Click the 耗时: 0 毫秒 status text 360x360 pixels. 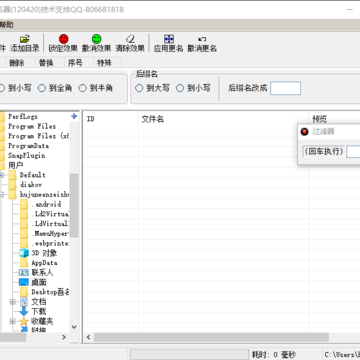tap(273, 355)
